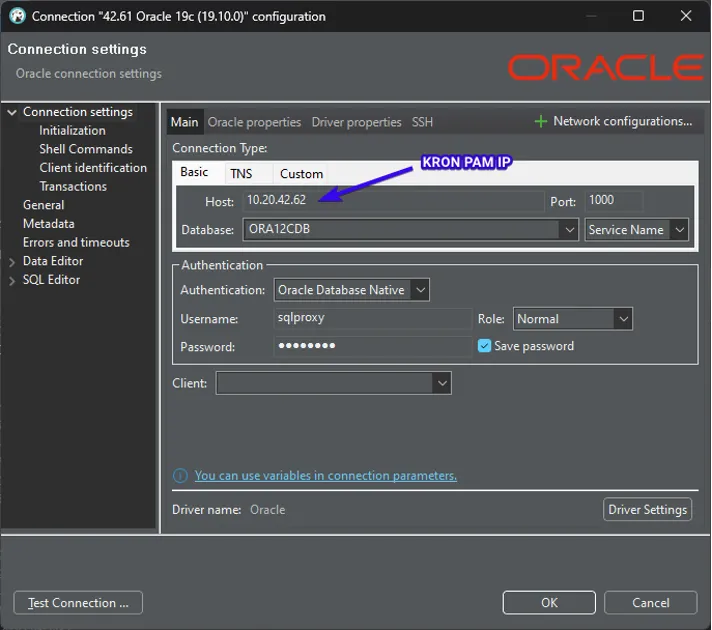Open the variables in connection parameters link

[326, 476]
